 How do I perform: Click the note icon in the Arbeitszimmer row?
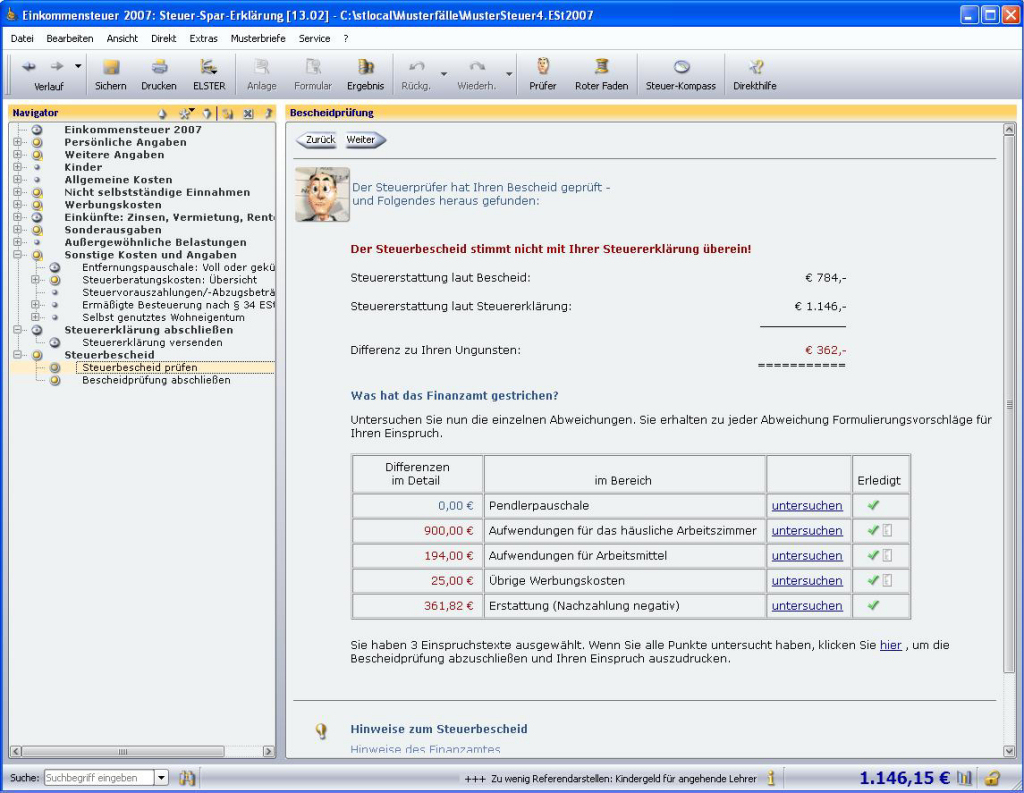pyautogui.click(x=887, y=530)
